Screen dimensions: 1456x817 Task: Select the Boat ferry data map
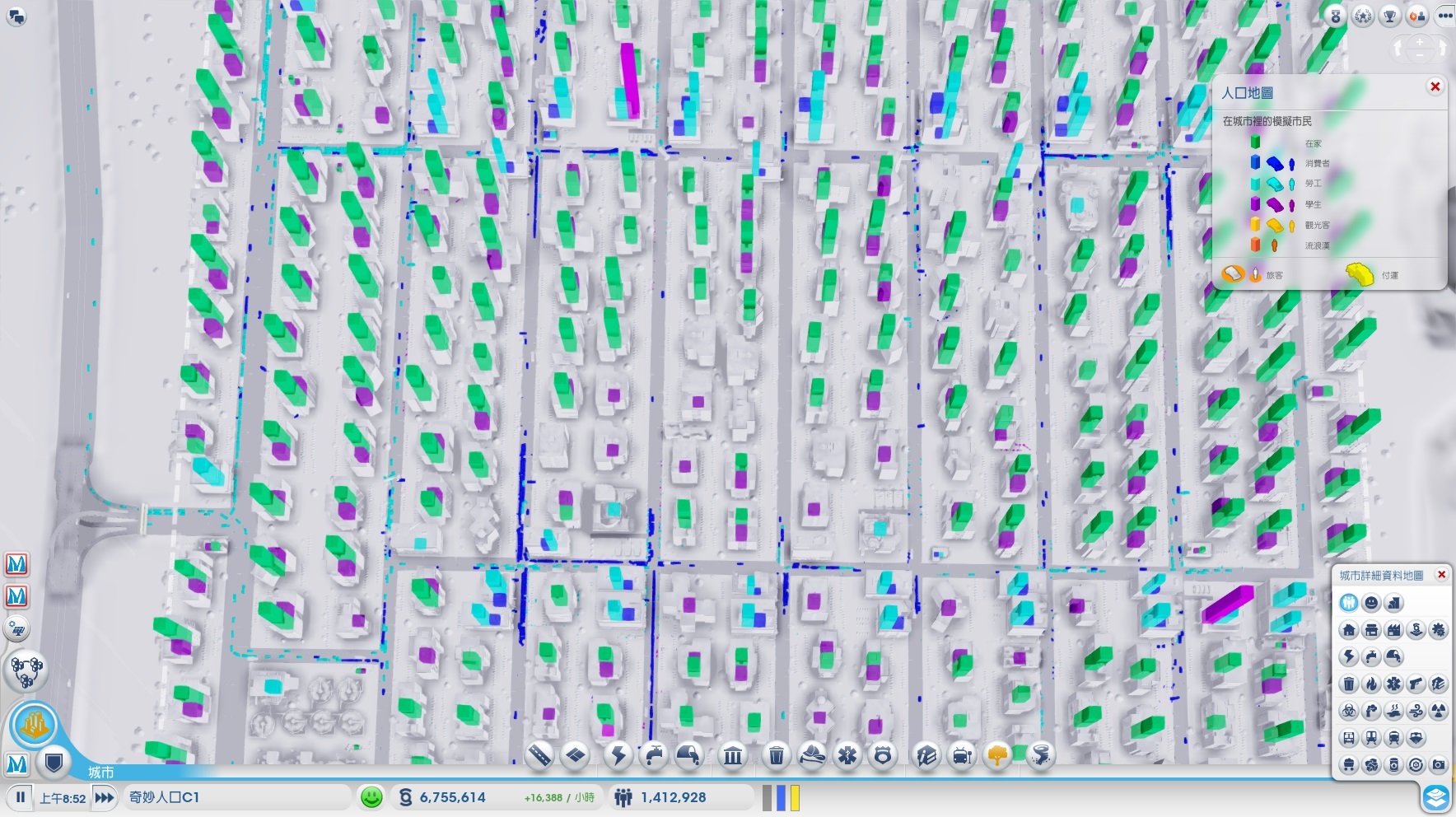click(1416, 738)
